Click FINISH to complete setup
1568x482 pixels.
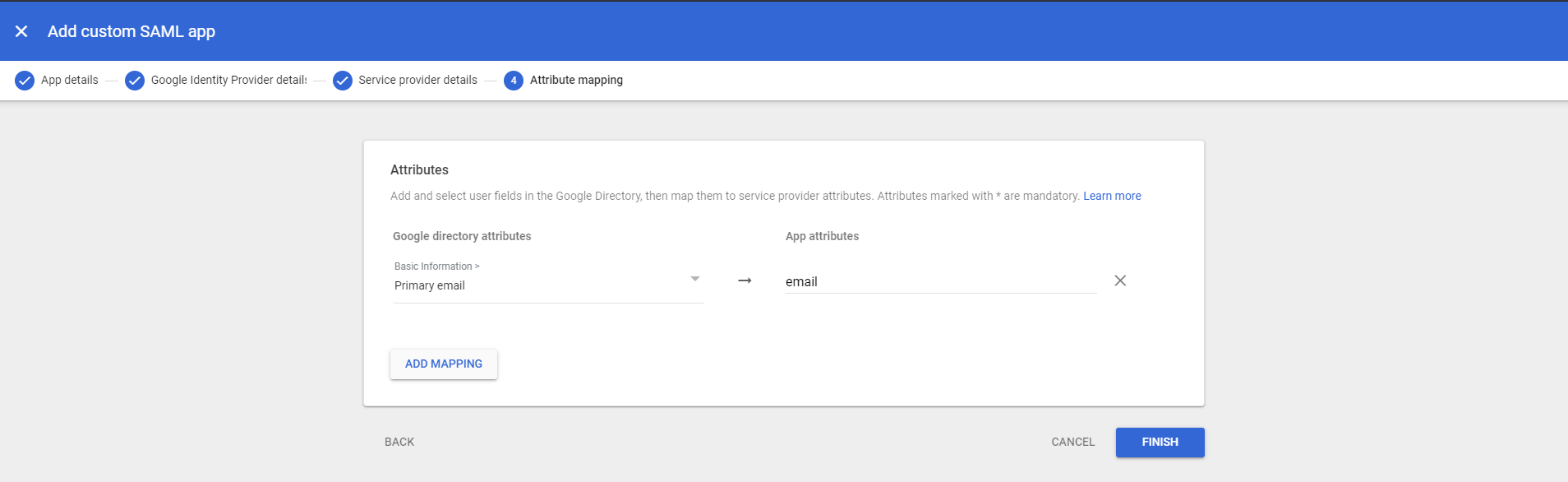click(1160, 442)
